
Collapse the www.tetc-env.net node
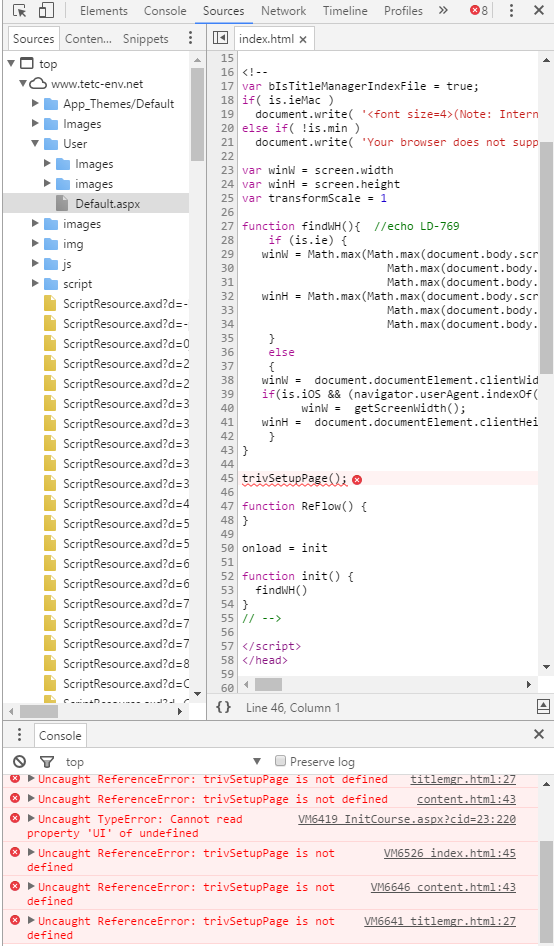(x=23, y=84)
